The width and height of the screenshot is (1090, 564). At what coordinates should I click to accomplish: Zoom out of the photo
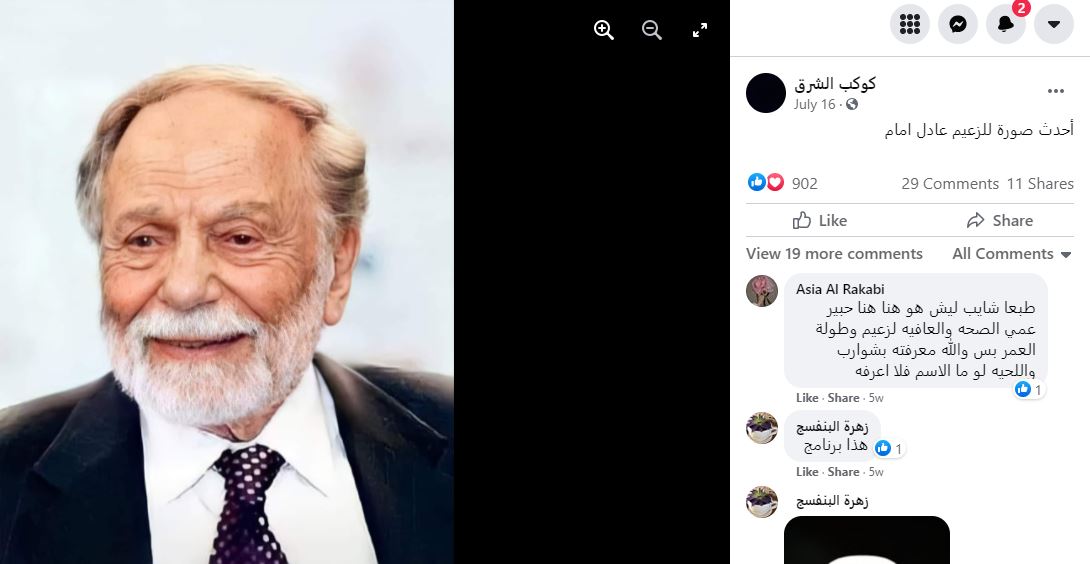[x=652, y=30]
